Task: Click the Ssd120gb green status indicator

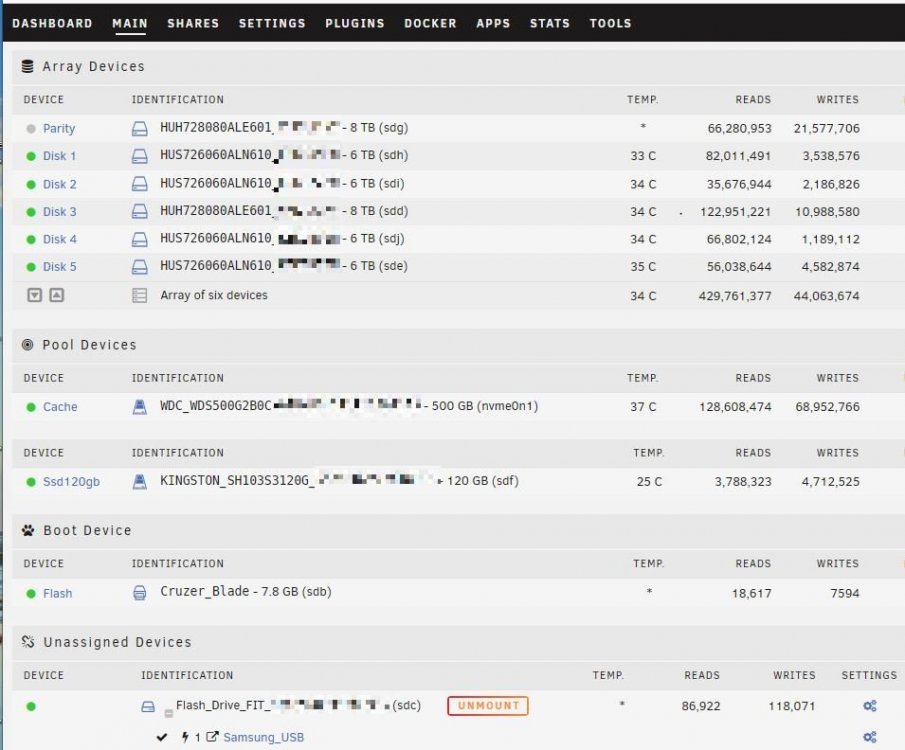Action: coord(31,482)
